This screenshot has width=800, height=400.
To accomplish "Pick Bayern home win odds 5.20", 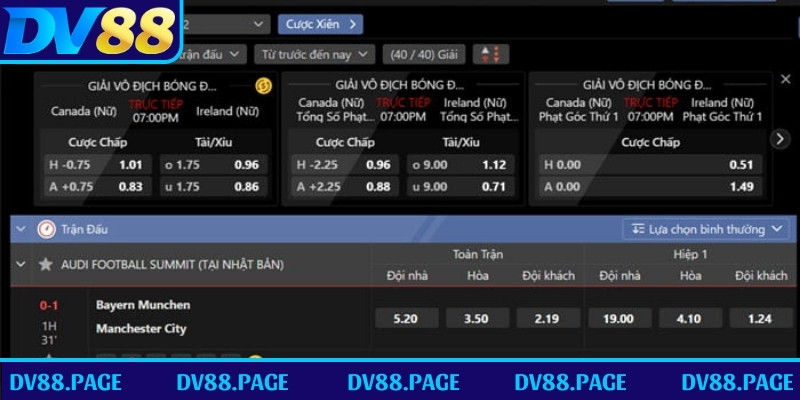I will (405, 318).
